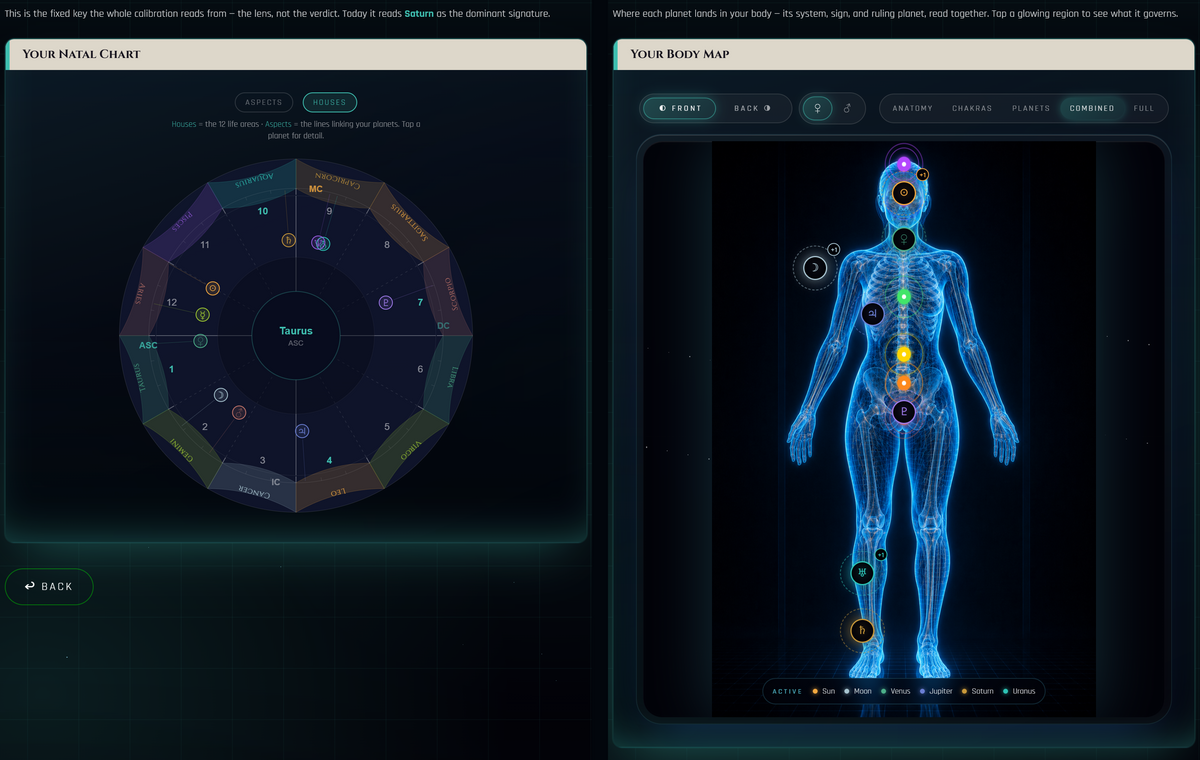The width and height of the screenshot is (1200, 760).
Task: Click the DC label on the chart
Action: (x=443, y=326)
